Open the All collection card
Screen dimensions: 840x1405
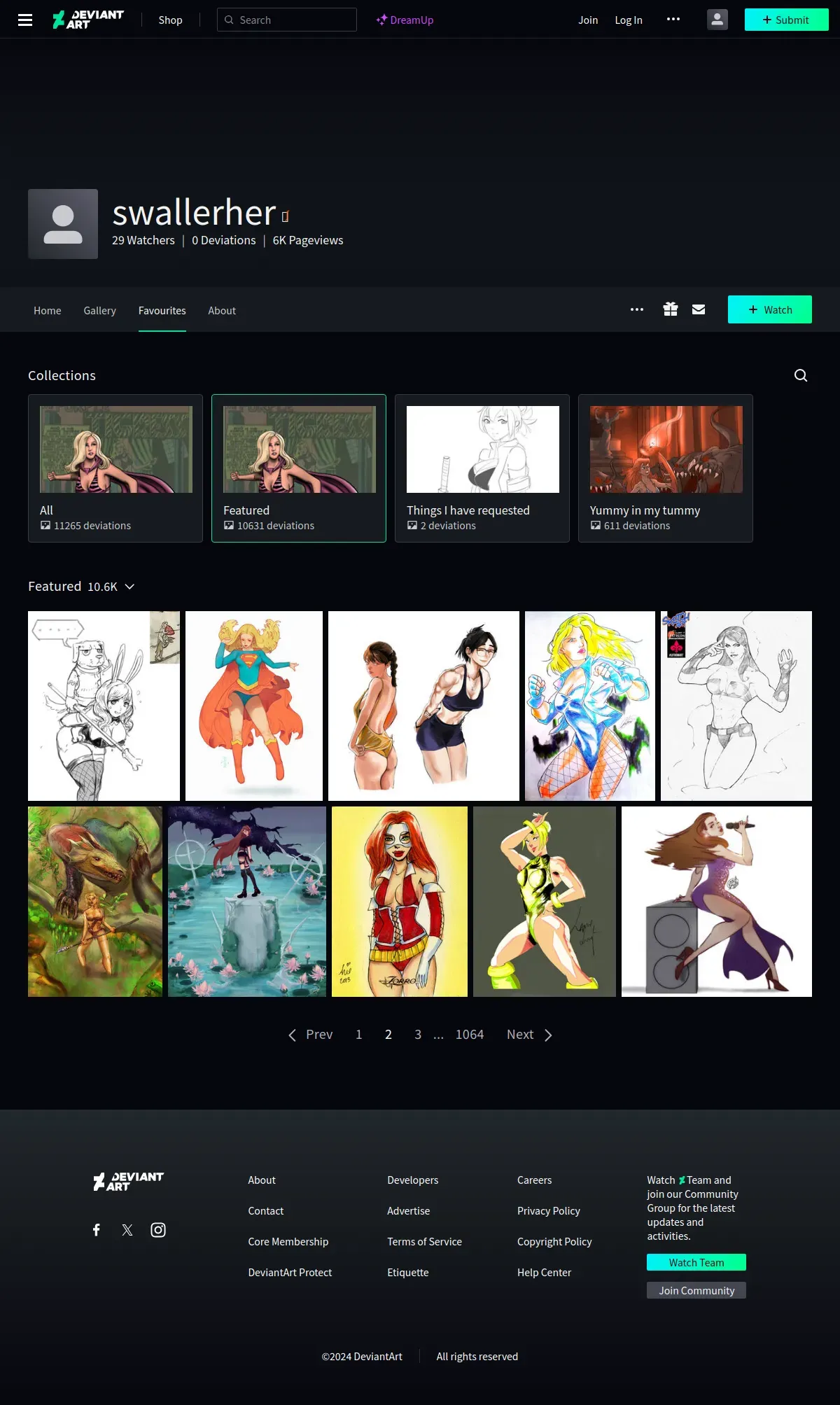(x=115, y=468)
